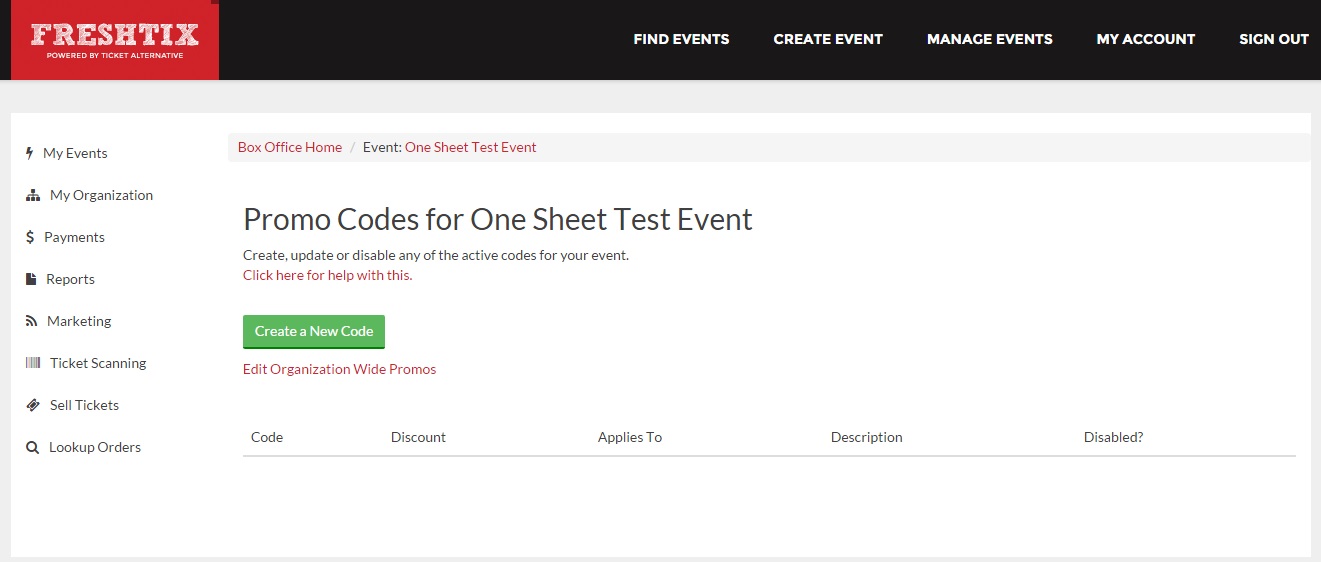Click the document icon beside Reports
Image resolution: width=1321 pixels, height=562 pixels.
click(31, 279)
